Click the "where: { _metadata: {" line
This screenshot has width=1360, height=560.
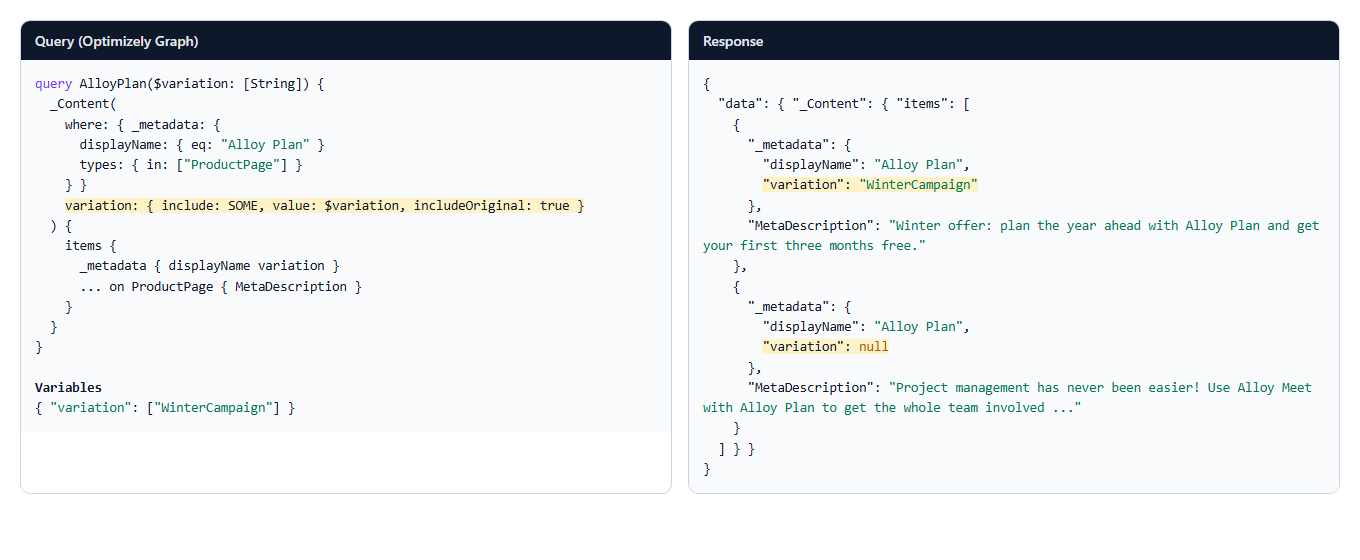pyautogui.click(x=142, y=124)
